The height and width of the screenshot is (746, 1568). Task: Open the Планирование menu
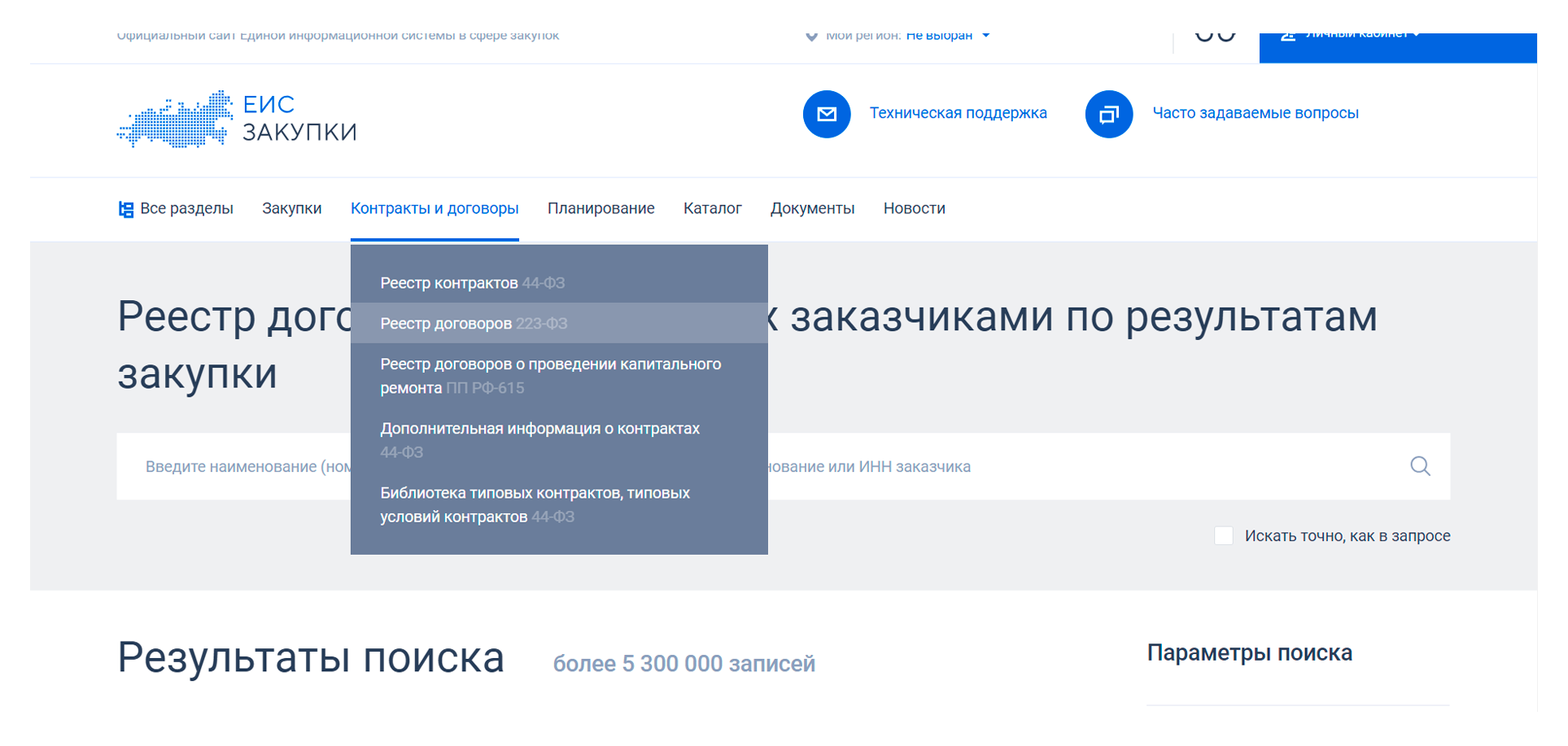(x=601, y=208)
